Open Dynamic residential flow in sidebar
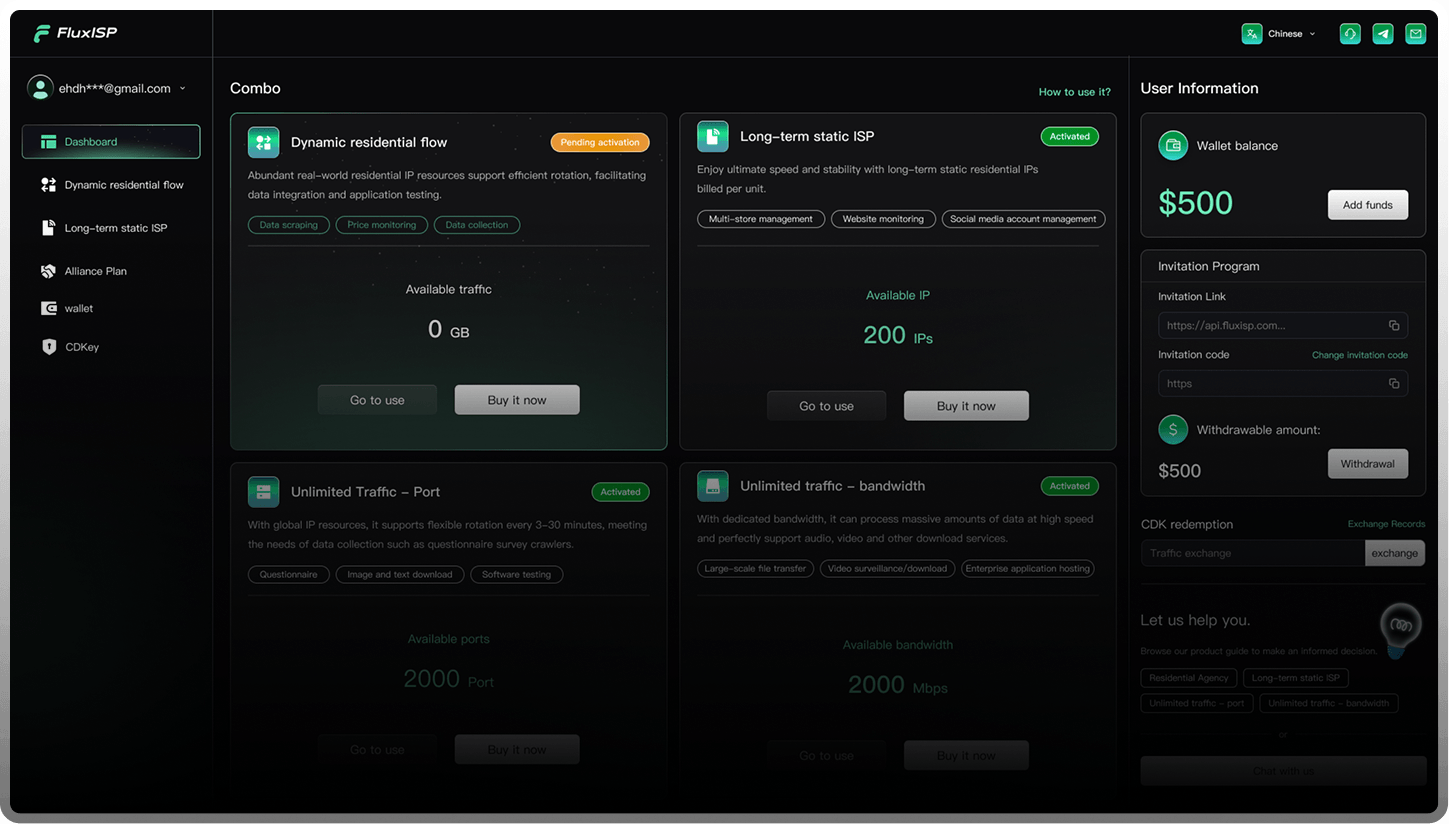Screen dimensions: 1449x824 pos(123,185)
